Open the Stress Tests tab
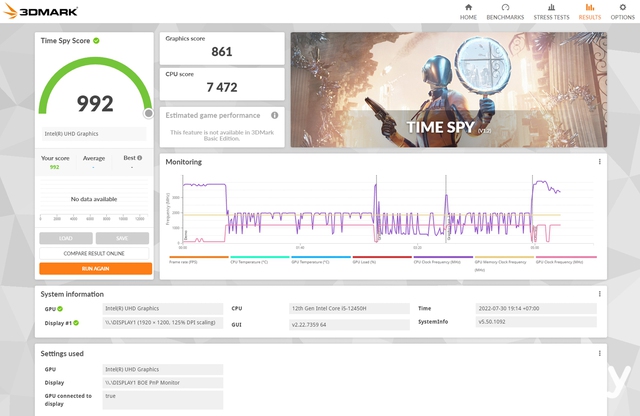 pyautogui.click(x=551, y=12)
